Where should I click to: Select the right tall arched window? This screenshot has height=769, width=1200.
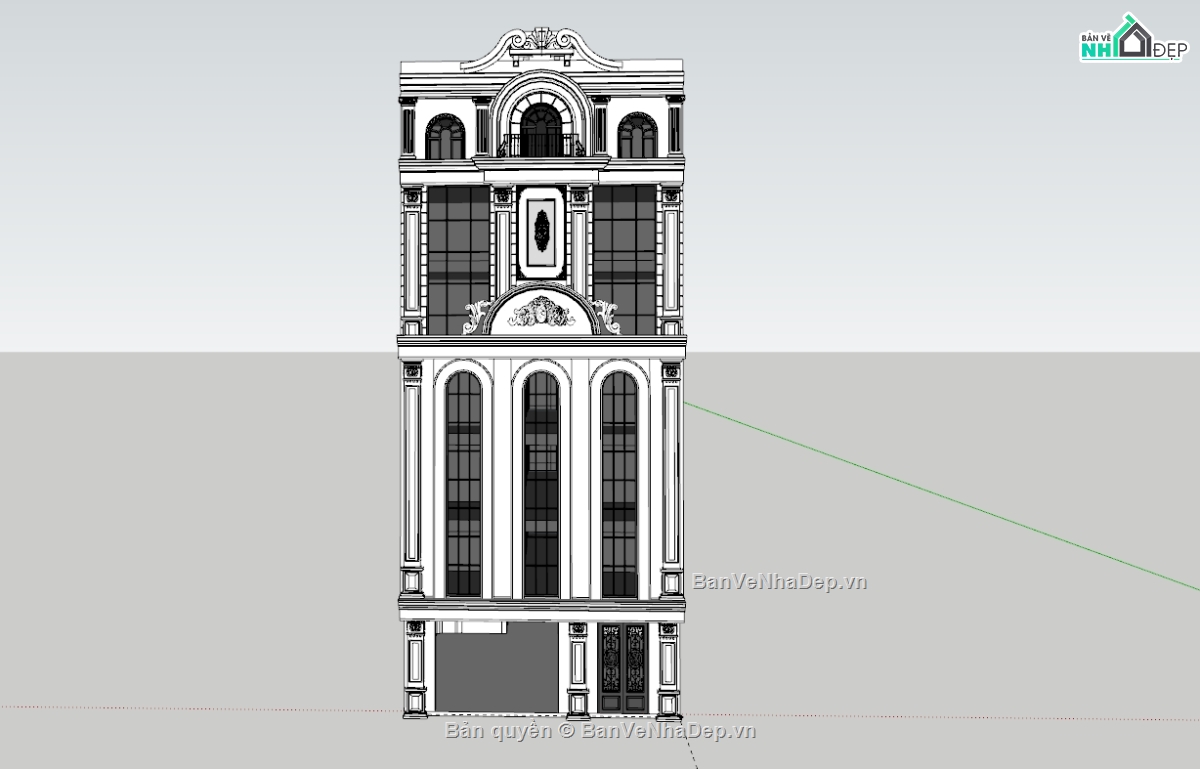619,485
